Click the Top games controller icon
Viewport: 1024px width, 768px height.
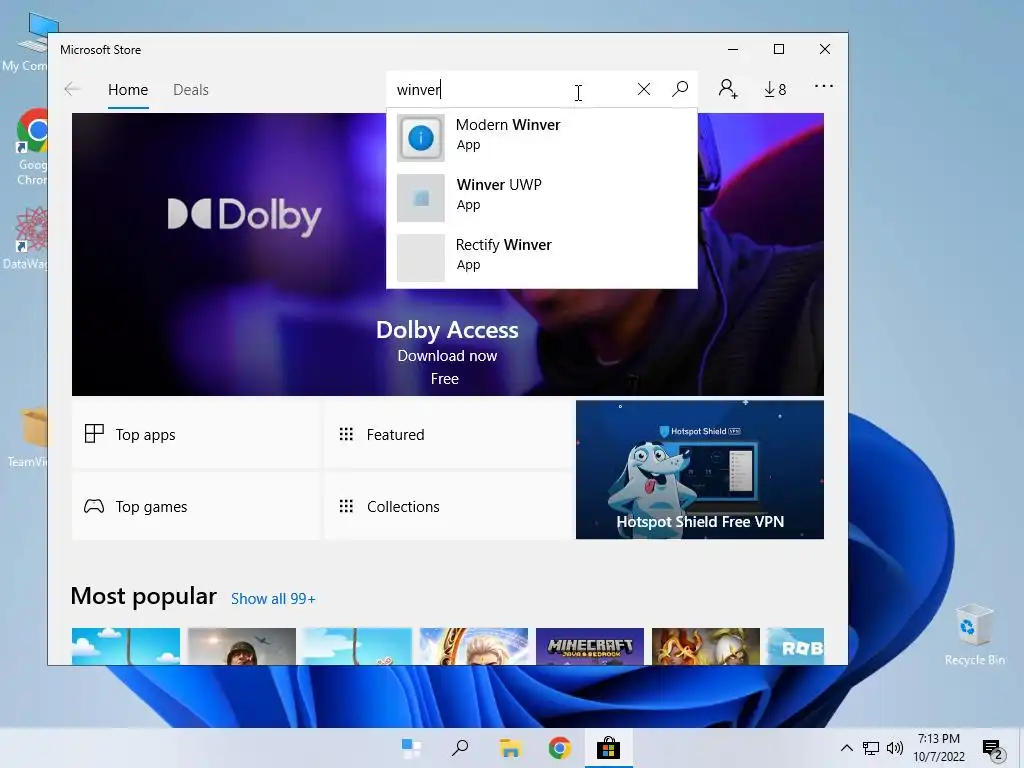(94, 506)
